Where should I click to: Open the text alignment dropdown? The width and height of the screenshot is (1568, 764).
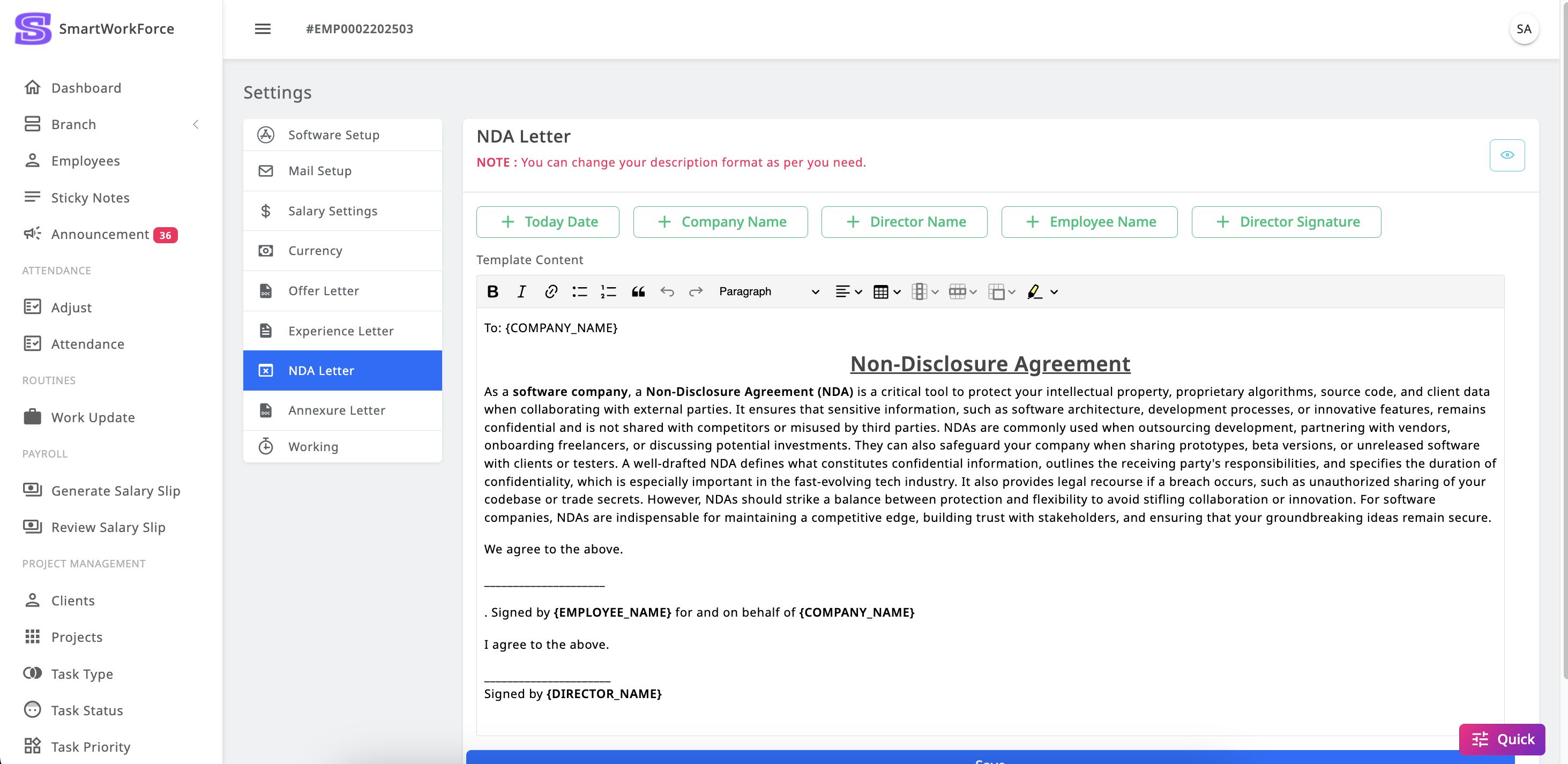tap(848, 291)
